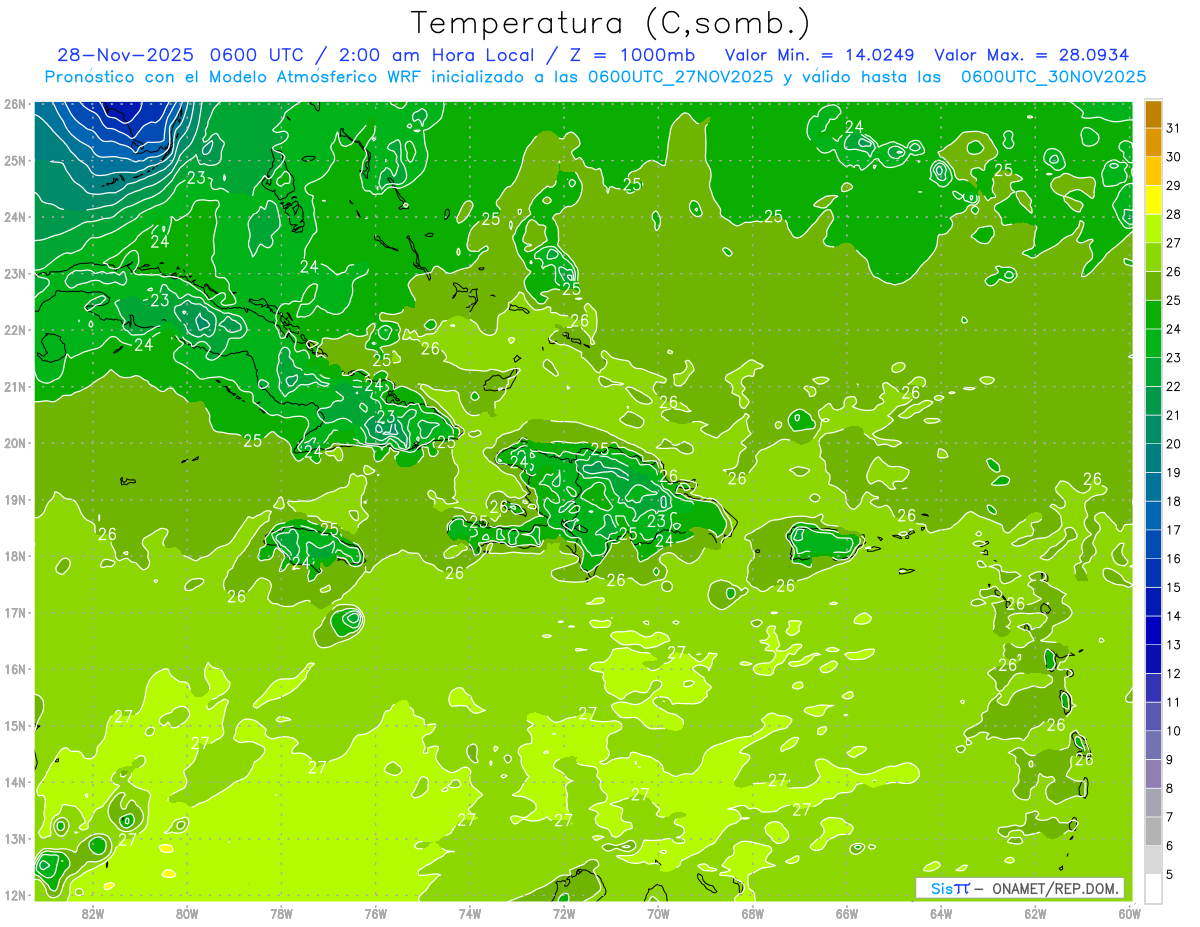
Task: Click the '76W' longitude axis label
Action: [376, 913]
